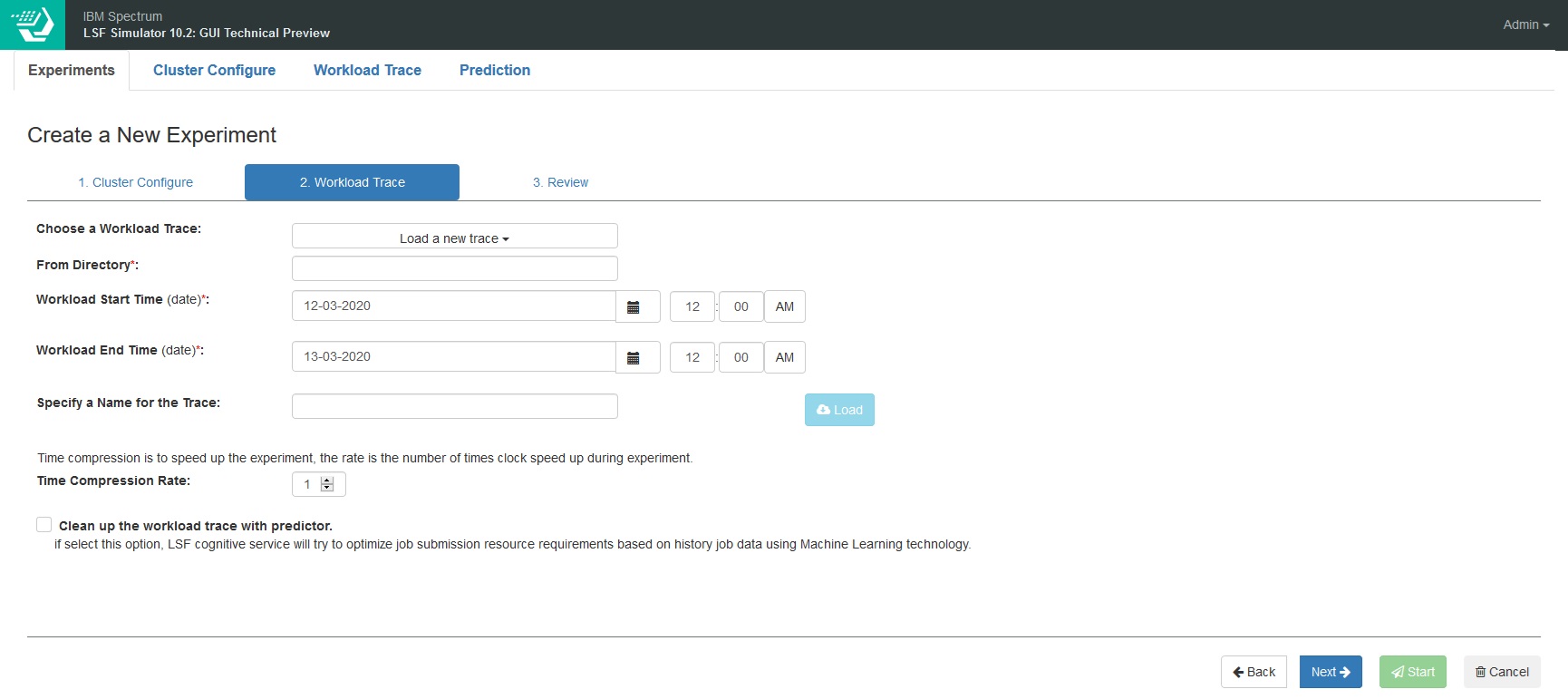Expand the Load a new trace dropdown
Viewport: 1568px width, 699px height.
tap(455, 237)
